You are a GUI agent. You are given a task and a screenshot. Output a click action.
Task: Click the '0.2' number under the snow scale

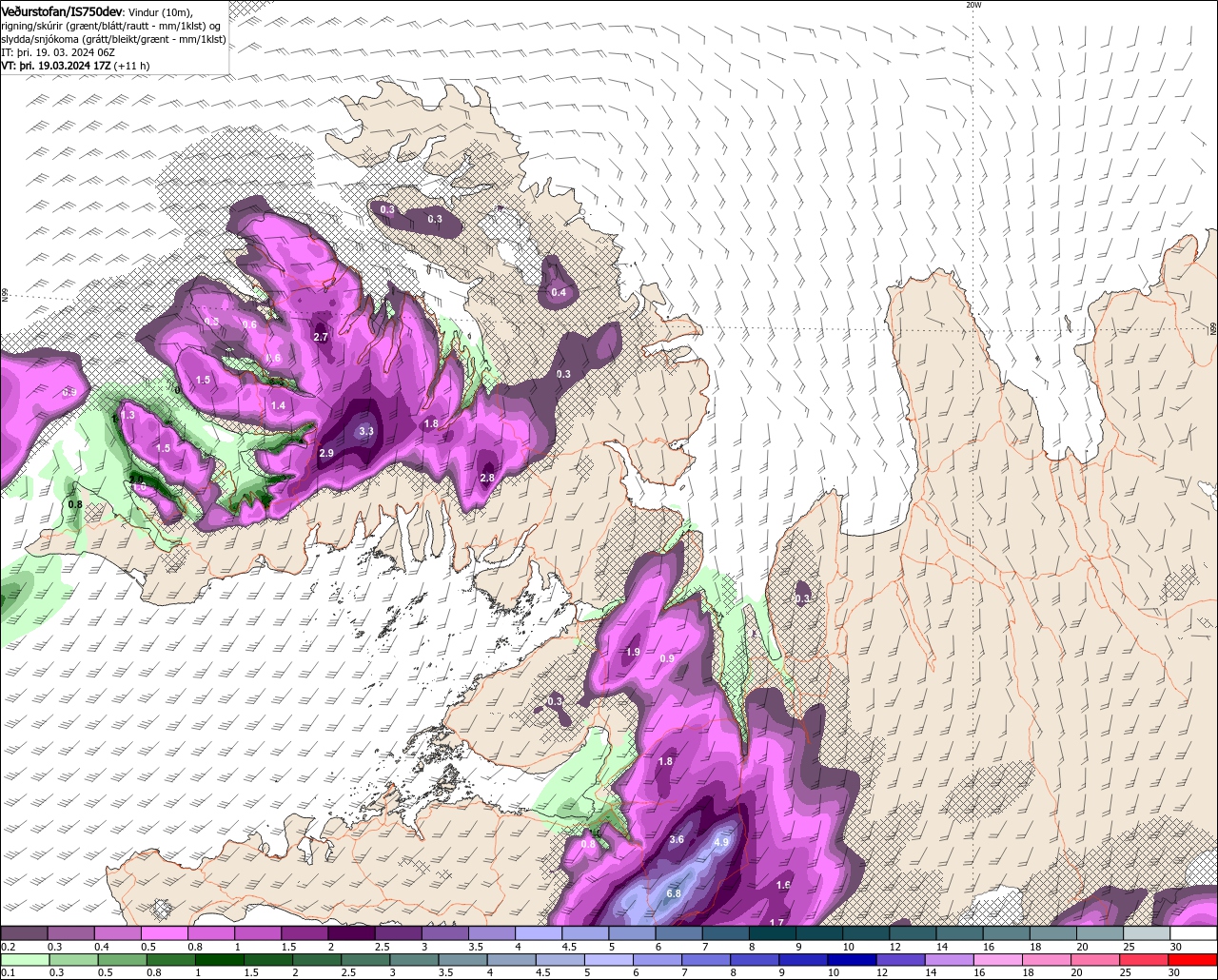tap(9, 947)
